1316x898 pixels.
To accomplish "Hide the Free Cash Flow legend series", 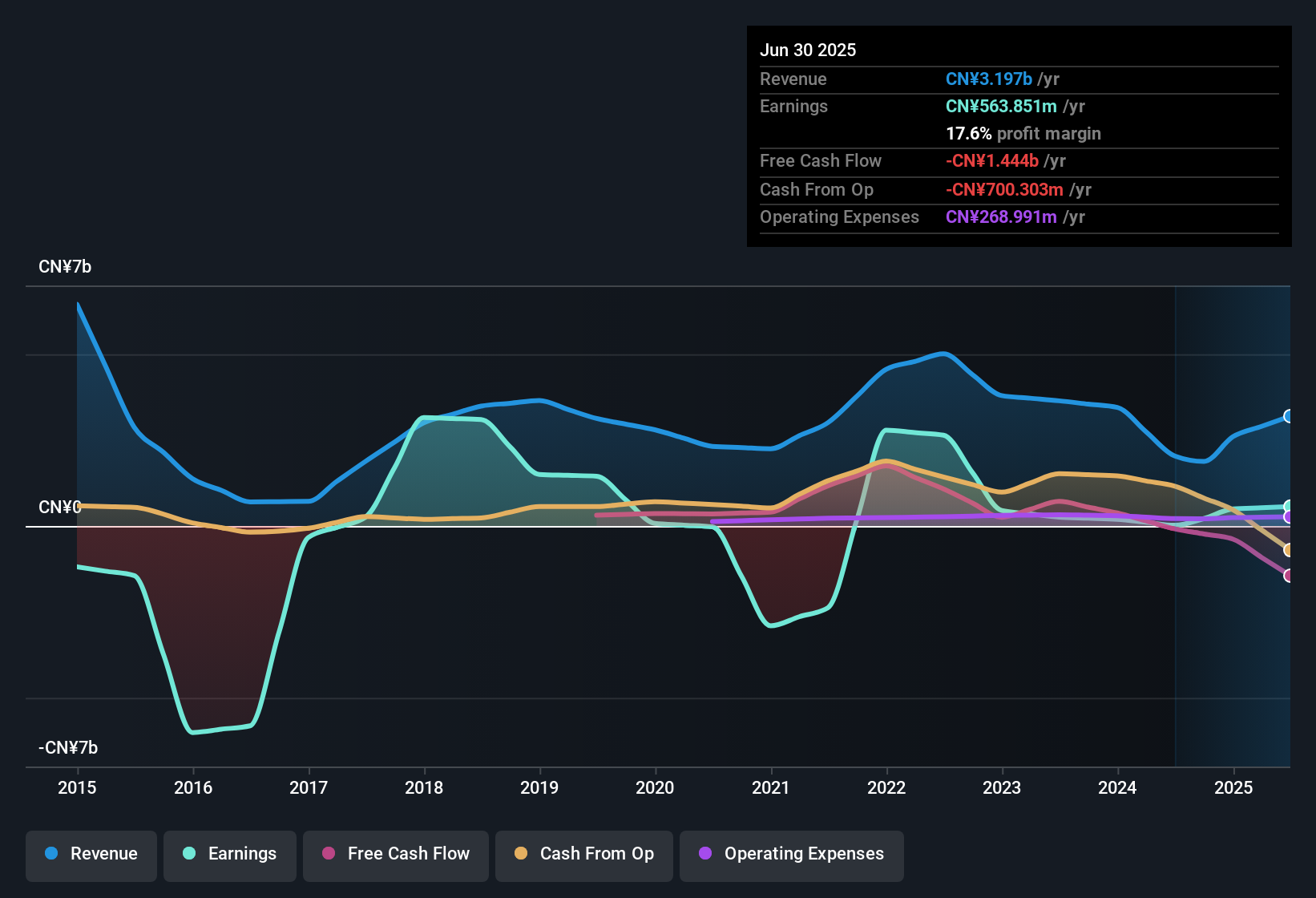I will tap(395, 855).
